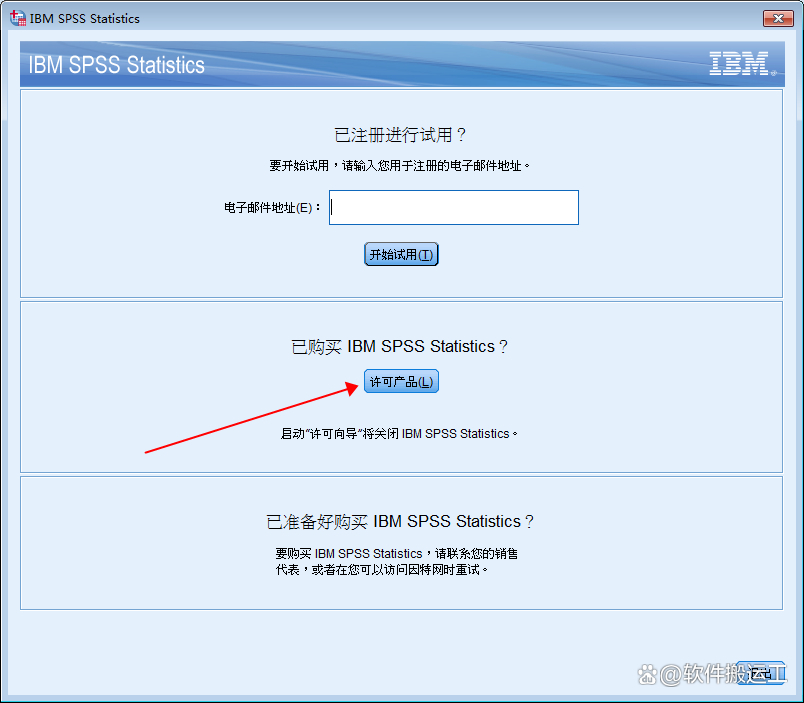The height and width of the screenshot is (703, 804).
Task: Focus the email address input field
Action: pos(454,207)
